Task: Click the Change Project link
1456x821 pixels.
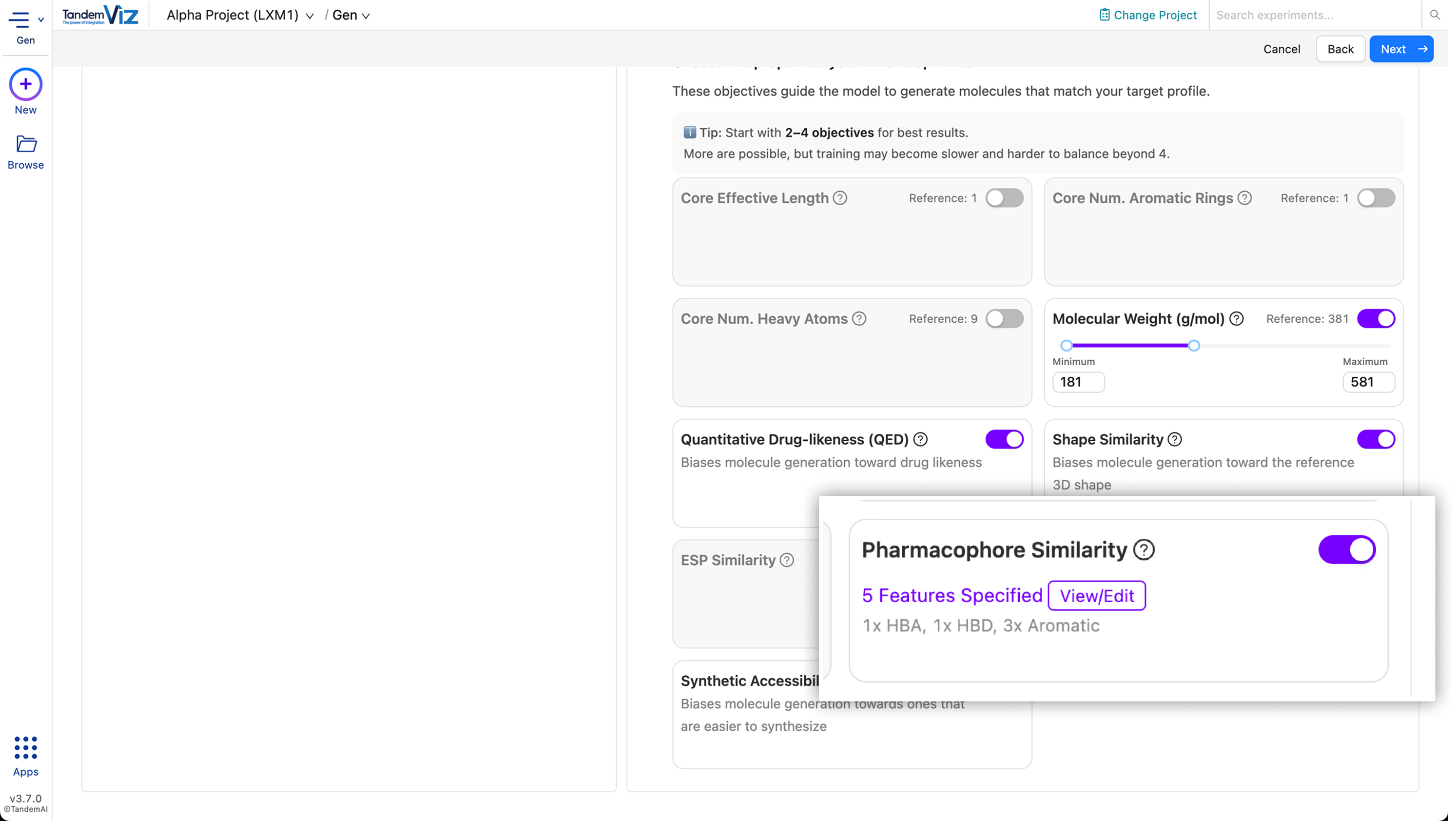Action: pos(1148,15)
